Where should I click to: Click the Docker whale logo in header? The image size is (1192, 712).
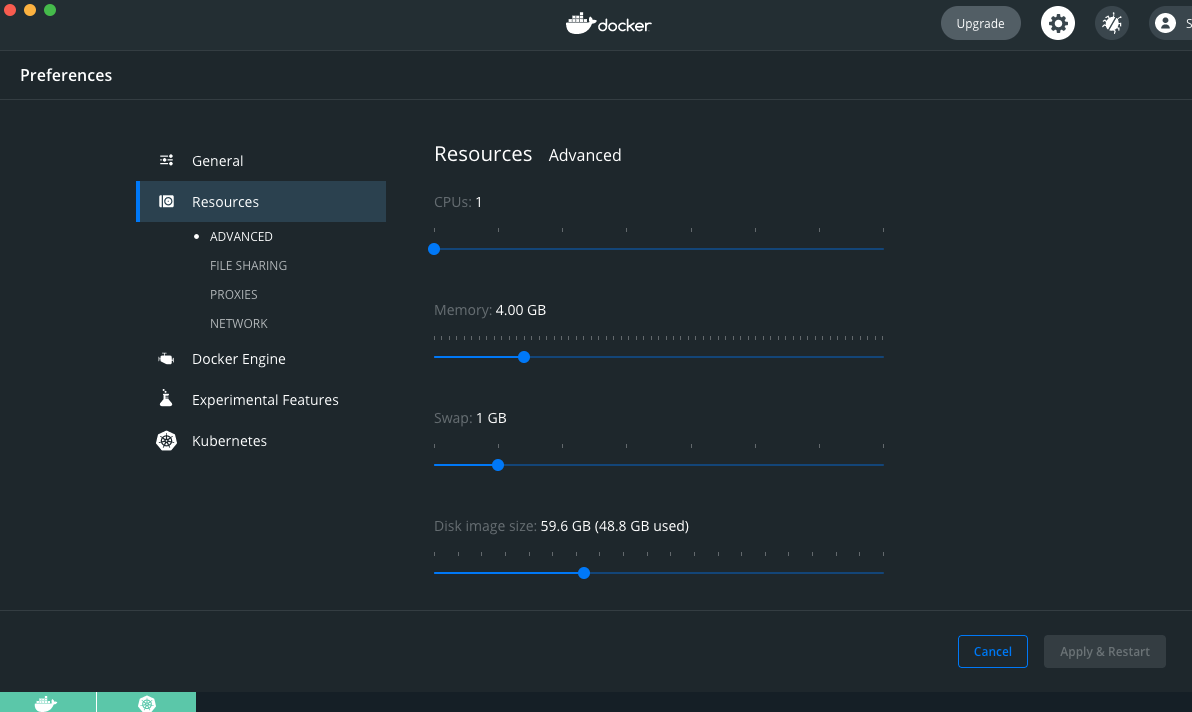click(x=608, y=24)
